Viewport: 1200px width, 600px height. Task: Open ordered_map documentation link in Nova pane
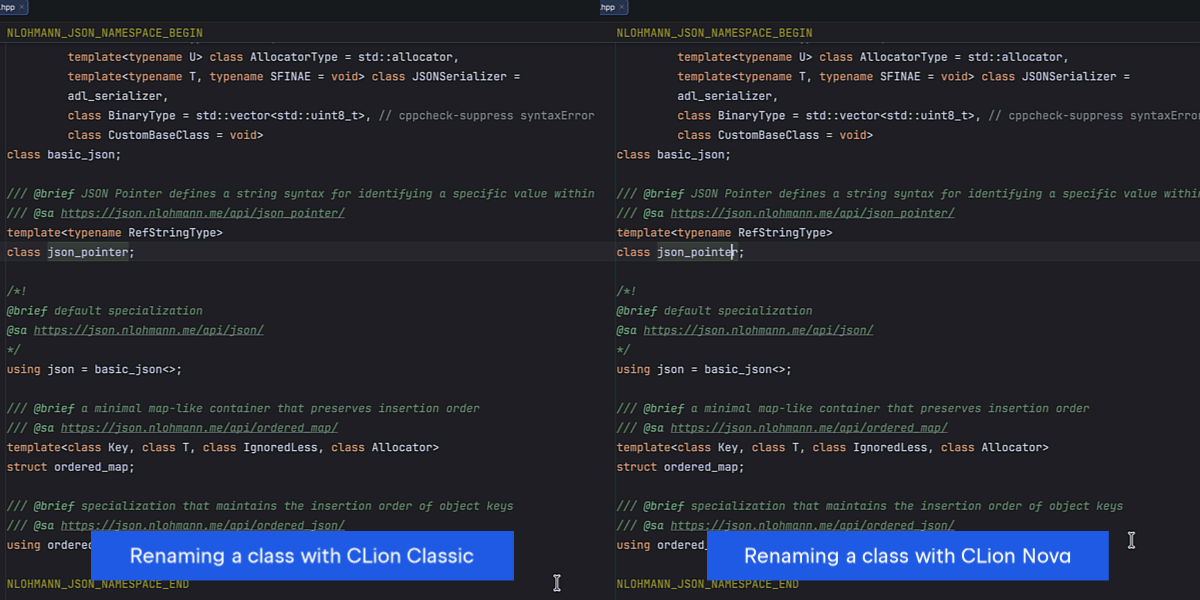(x=808, y=428)
